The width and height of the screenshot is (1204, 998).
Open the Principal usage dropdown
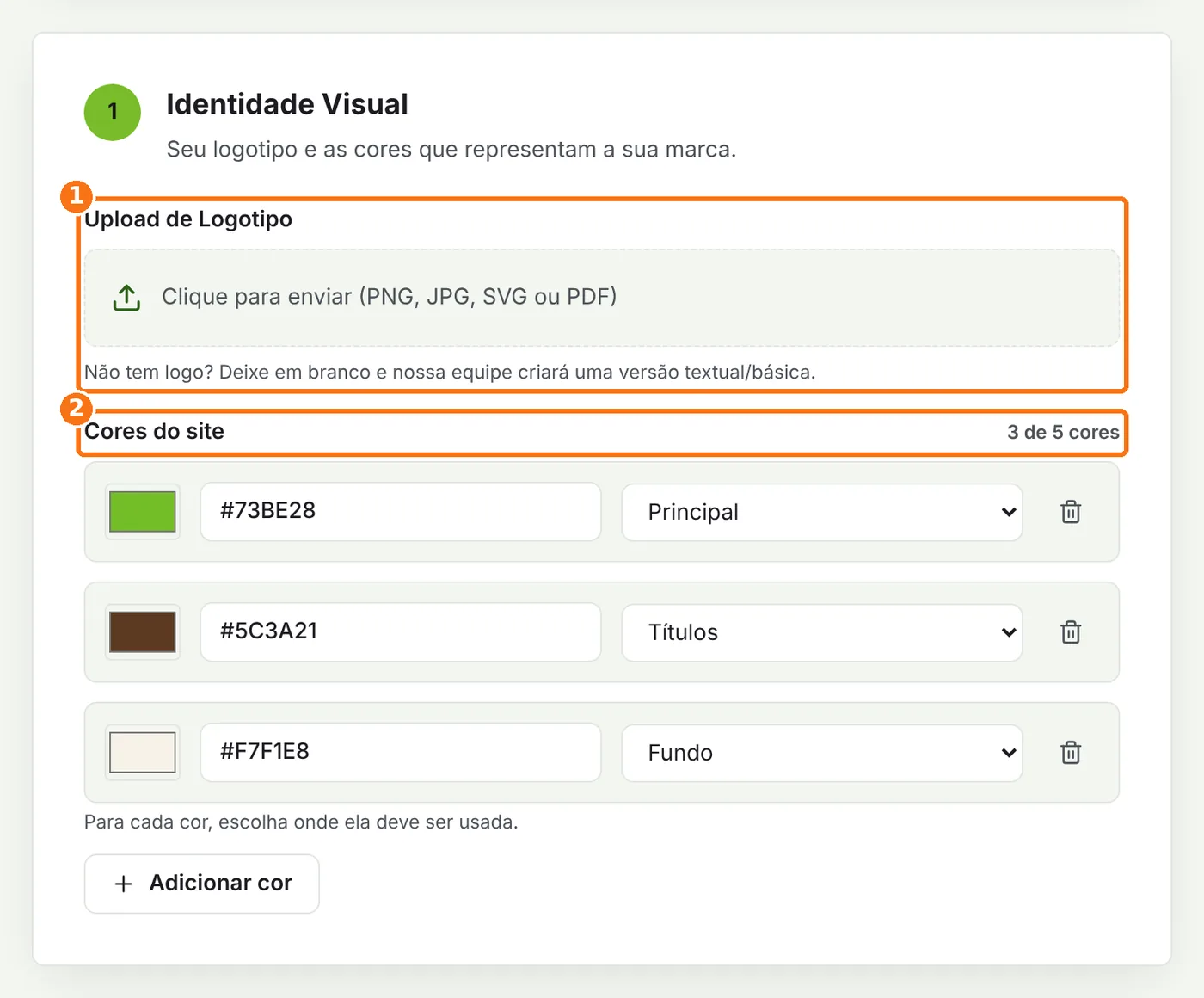click(x=822, y=512)
